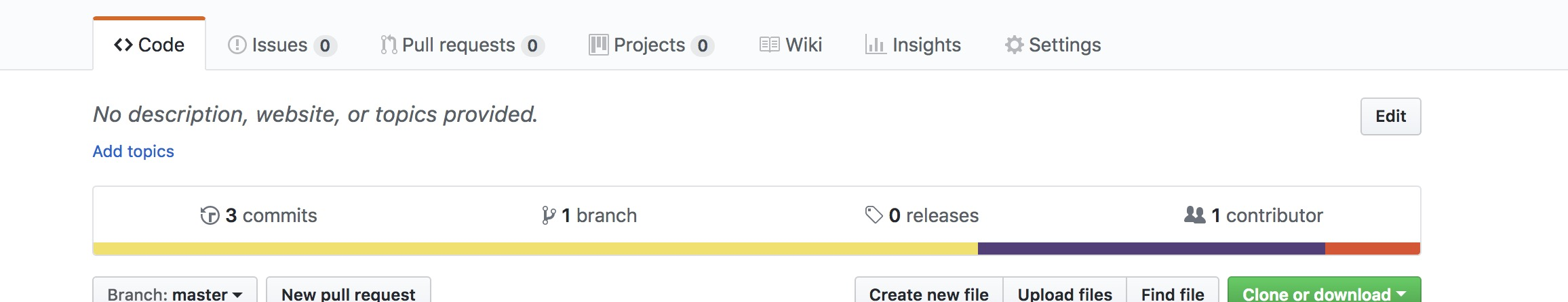Click the Projects board icon

pos(598,45)
